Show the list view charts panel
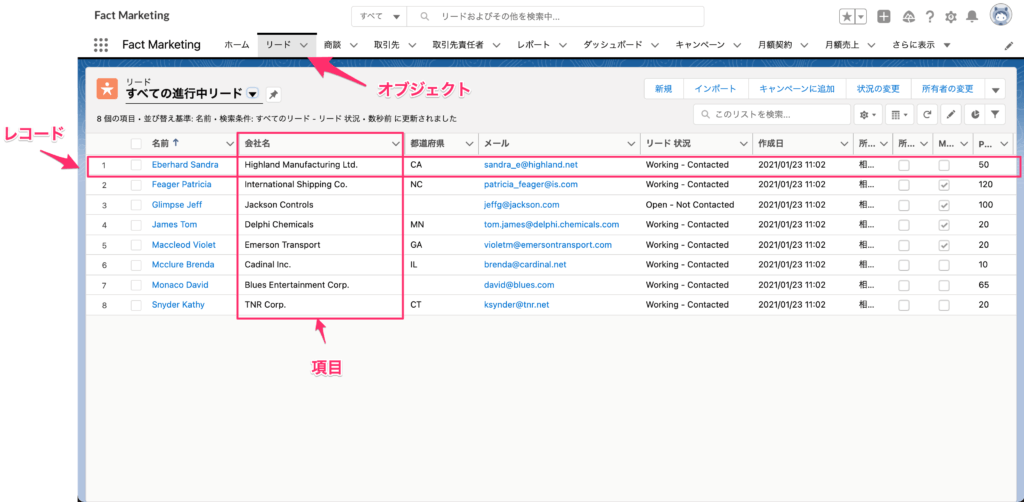 974,115
